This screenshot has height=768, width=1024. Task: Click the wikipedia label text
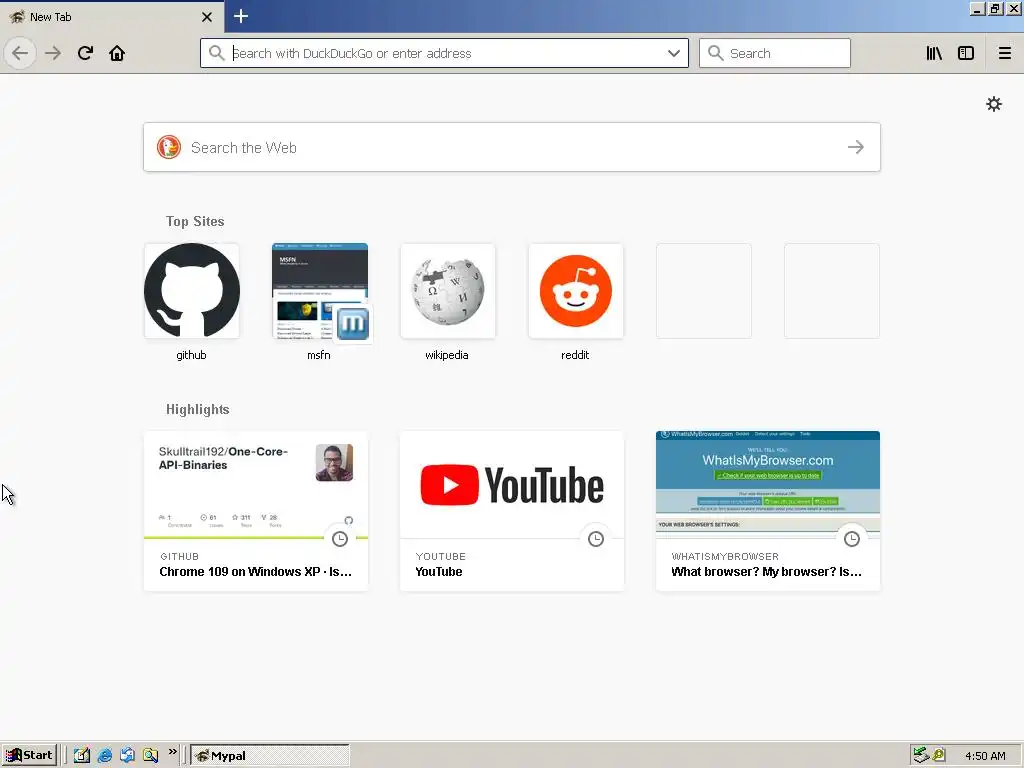pyautogui.click(x=447, y=355)
